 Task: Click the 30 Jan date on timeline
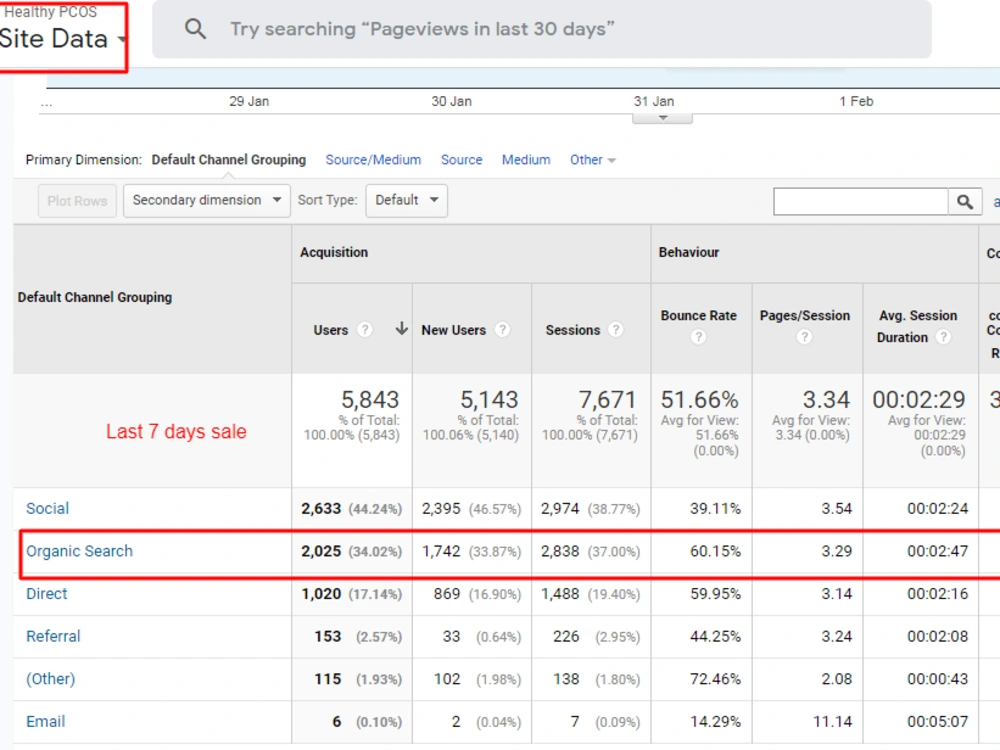pos(452,101)
